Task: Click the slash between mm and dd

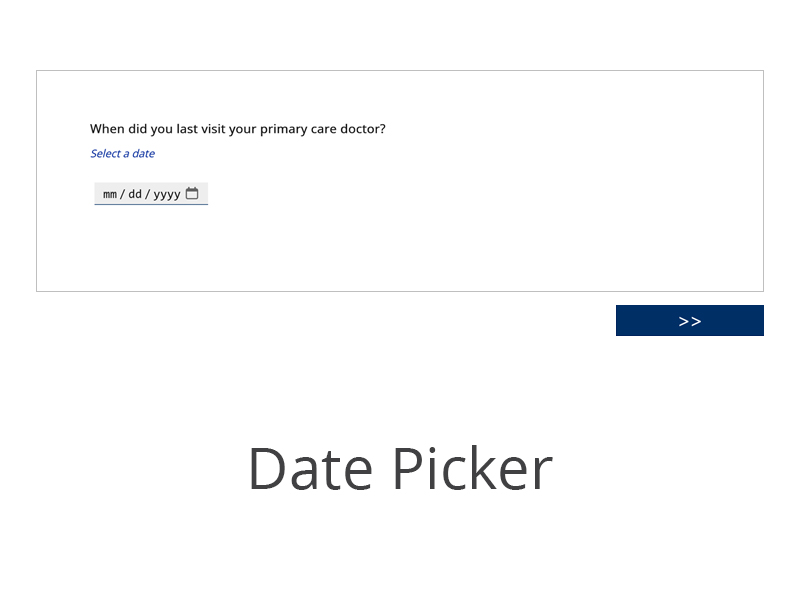Action: [123, 194]
